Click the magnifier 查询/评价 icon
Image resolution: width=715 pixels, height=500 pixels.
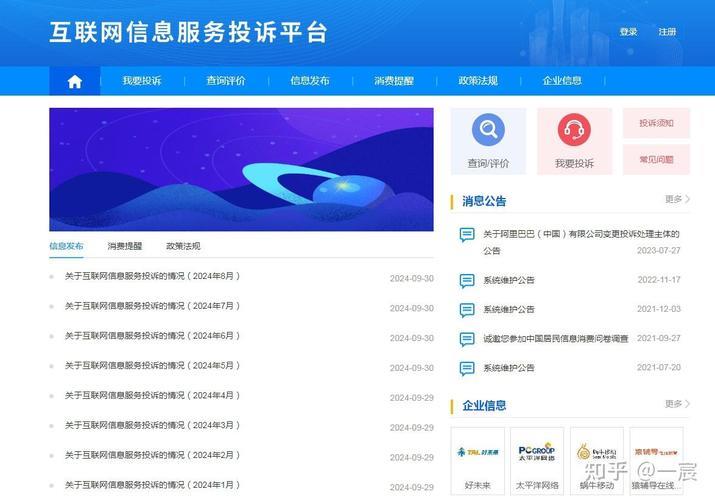(488, 131)
